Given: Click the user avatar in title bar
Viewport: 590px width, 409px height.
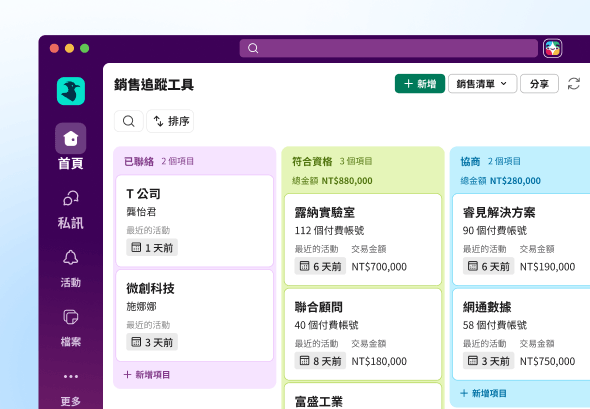Looking at the screenshot, I should point(552,48).
